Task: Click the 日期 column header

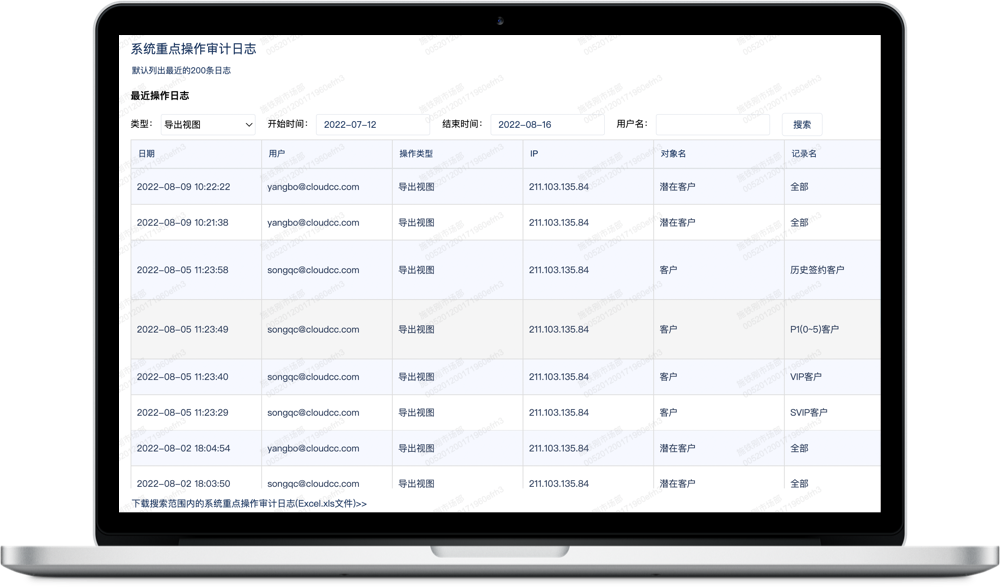Action: point(147,154)
